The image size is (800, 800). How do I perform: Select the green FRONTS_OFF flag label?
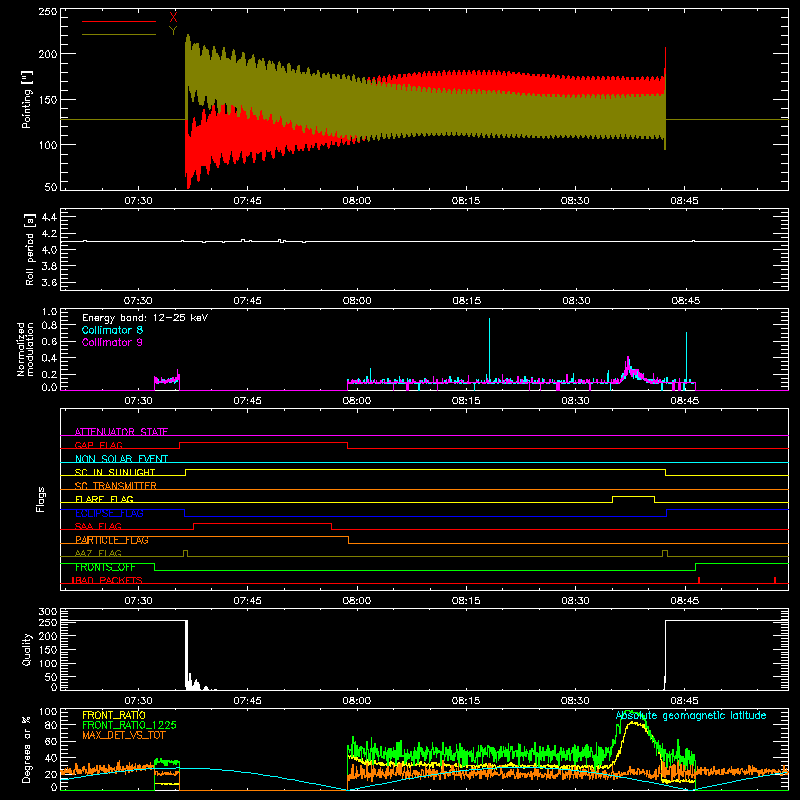tap(105, 567)
